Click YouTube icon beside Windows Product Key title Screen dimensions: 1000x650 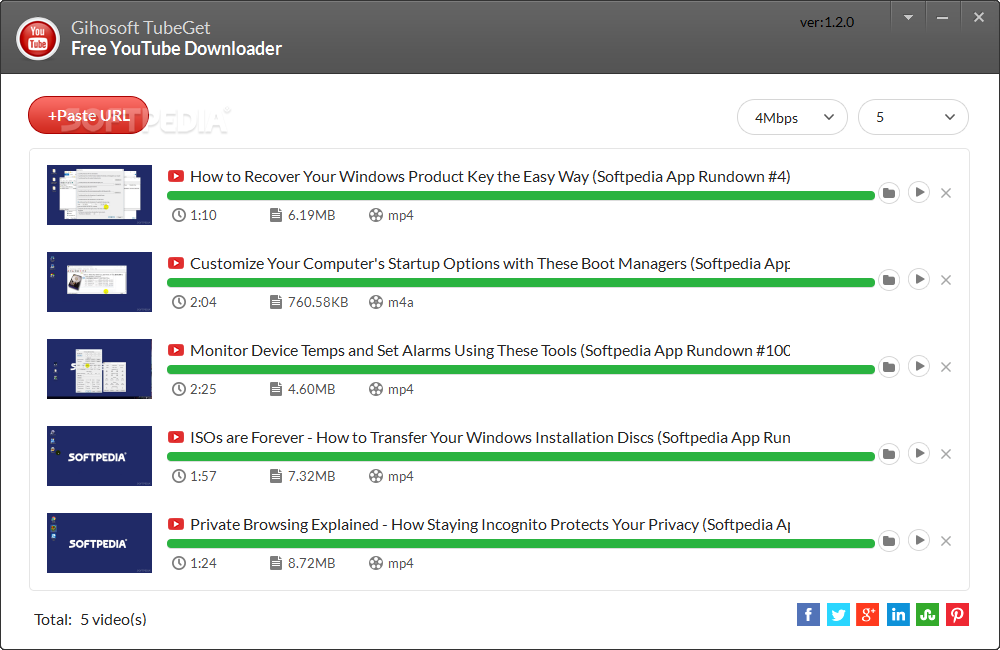point(175,176)
